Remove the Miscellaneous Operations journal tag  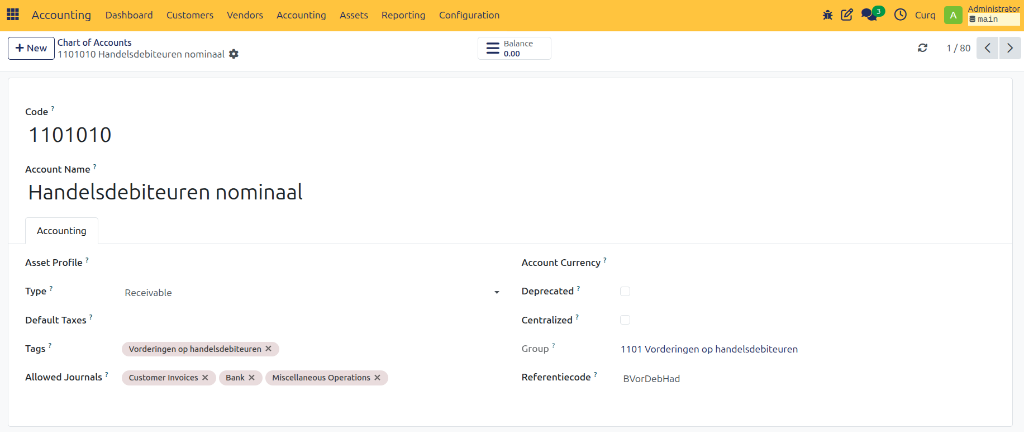pyautogui.click(x=377, y=378)
